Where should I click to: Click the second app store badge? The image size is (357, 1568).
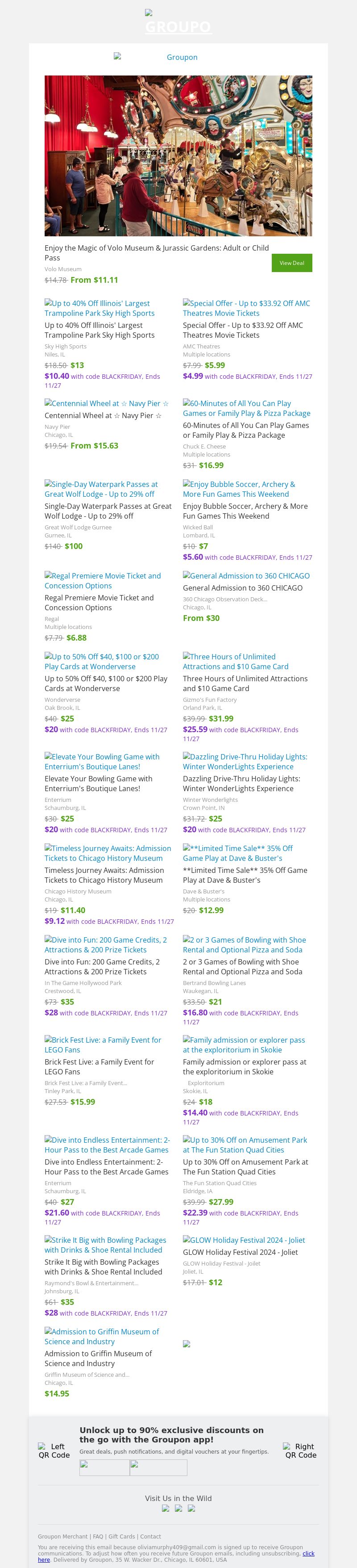[158, 1467]
